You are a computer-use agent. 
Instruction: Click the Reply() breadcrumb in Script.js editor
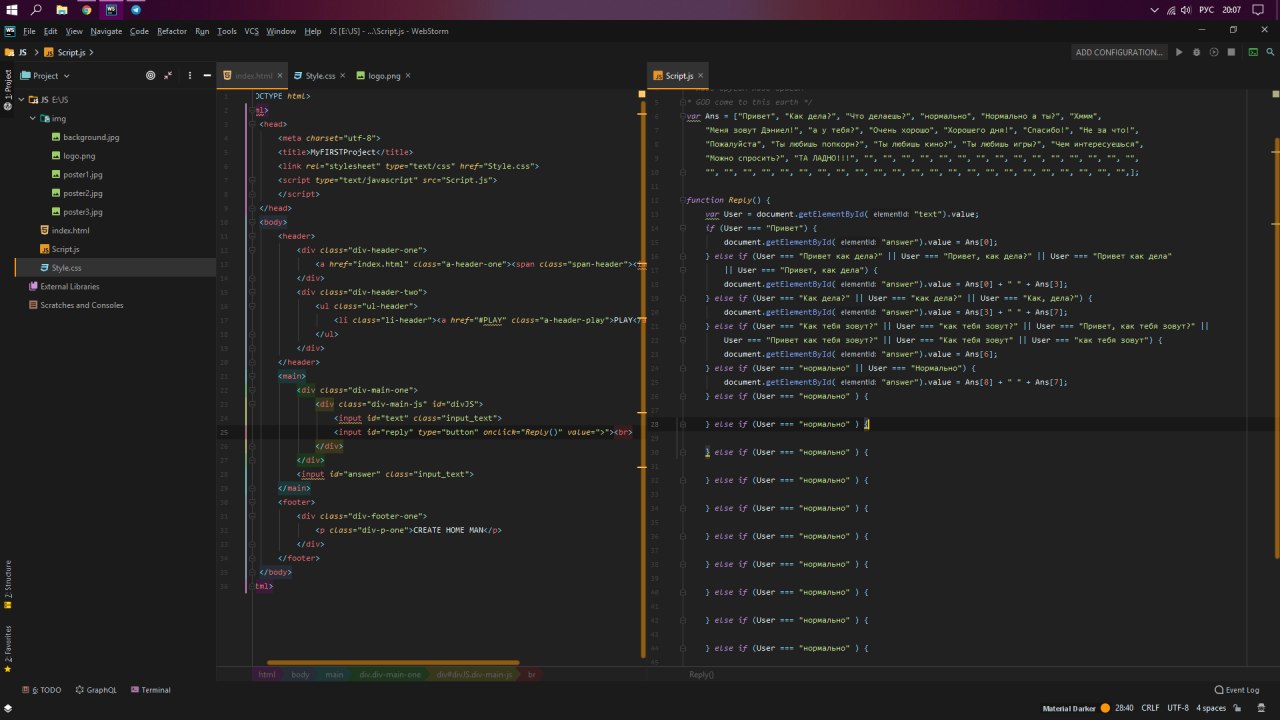click(x=701, y=675)
